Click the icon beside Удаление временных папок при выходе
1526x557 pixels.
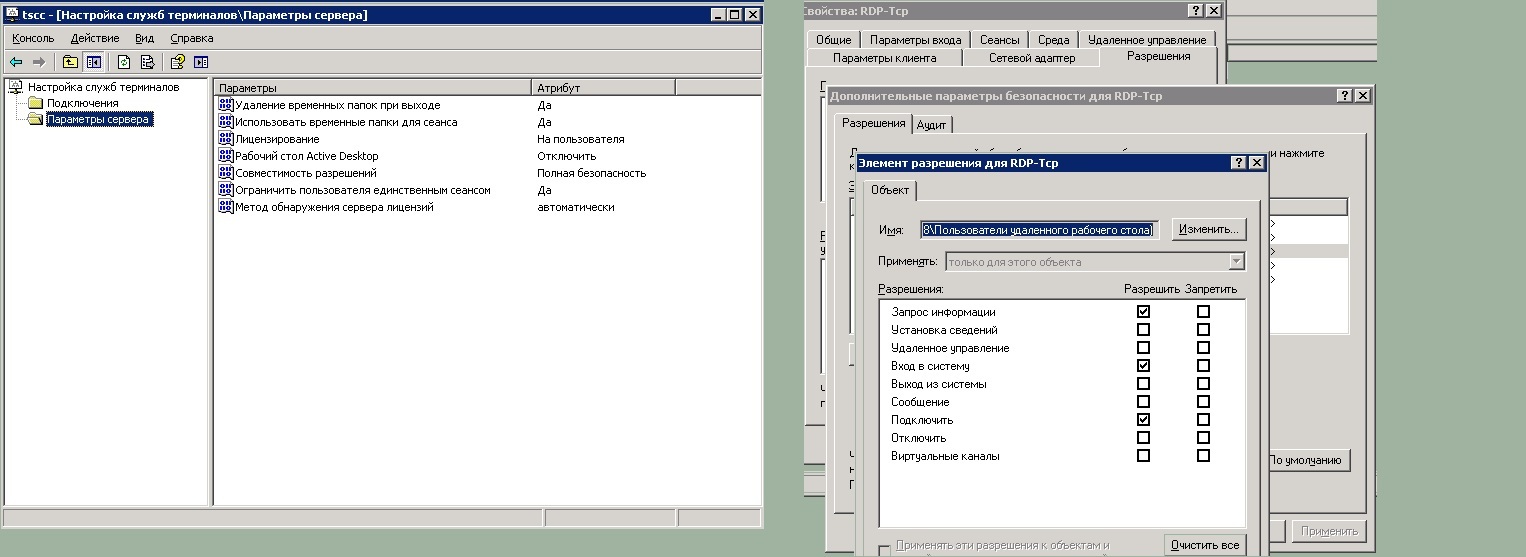point(226,105)
